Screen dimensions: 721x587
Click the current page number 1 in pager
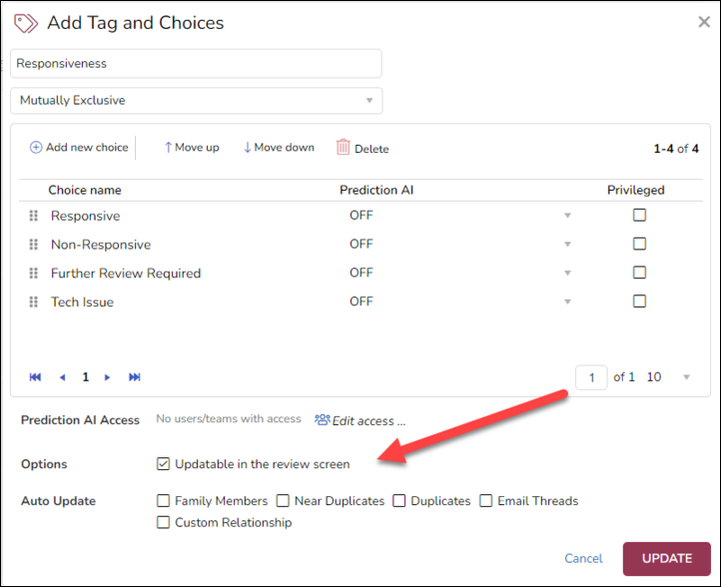[x=85, y=377]
